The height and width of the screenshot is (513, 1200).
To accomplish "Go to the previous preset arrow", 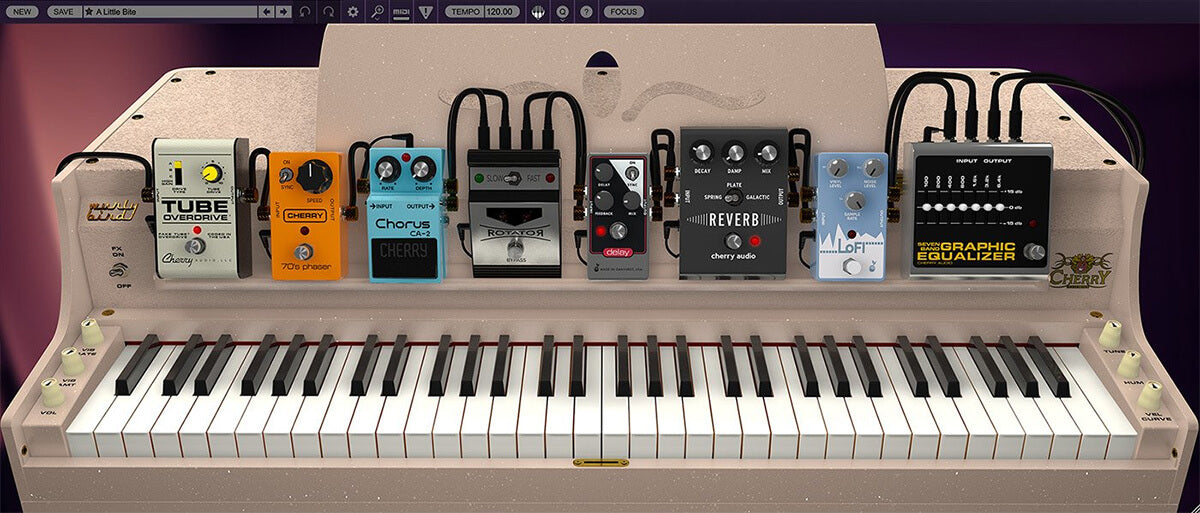I will click(266, 12).
